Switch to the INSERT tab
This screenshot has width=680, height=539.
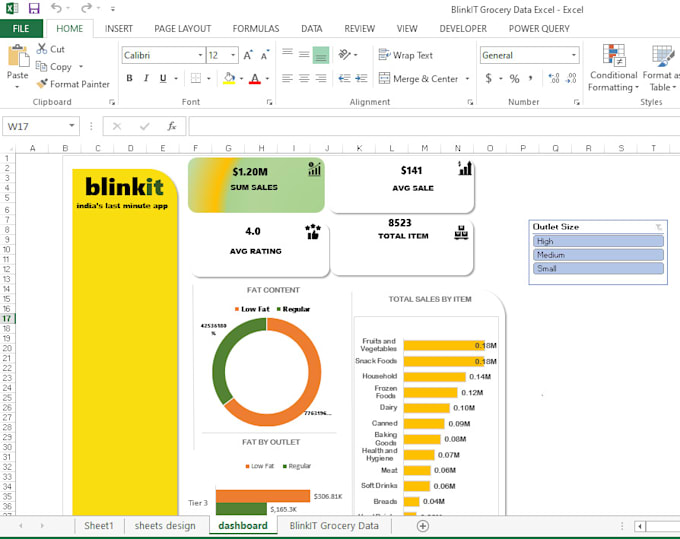[x=118, y=29]
